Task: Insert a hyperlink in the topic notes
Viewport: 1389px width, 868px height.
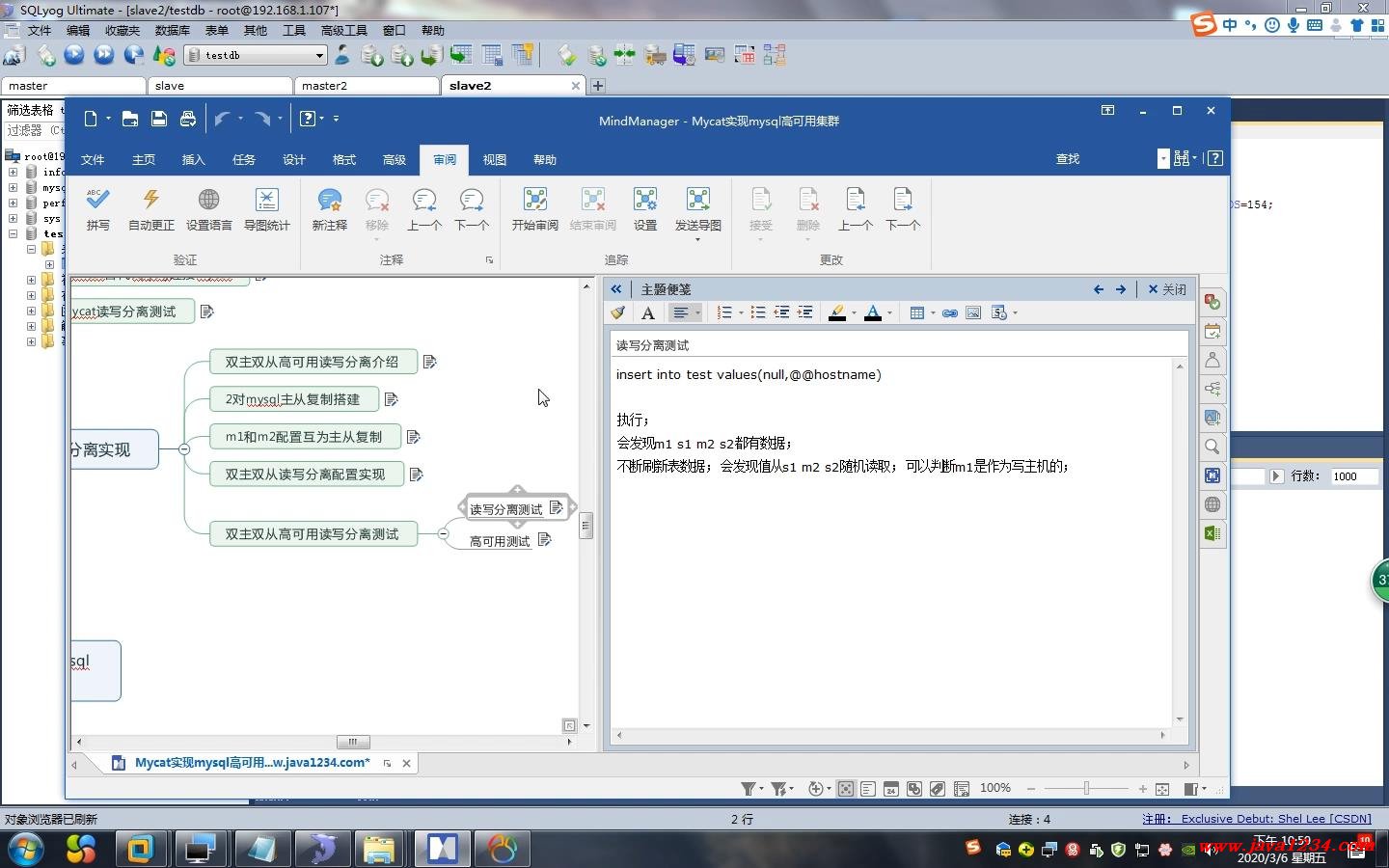Action: 950,312
